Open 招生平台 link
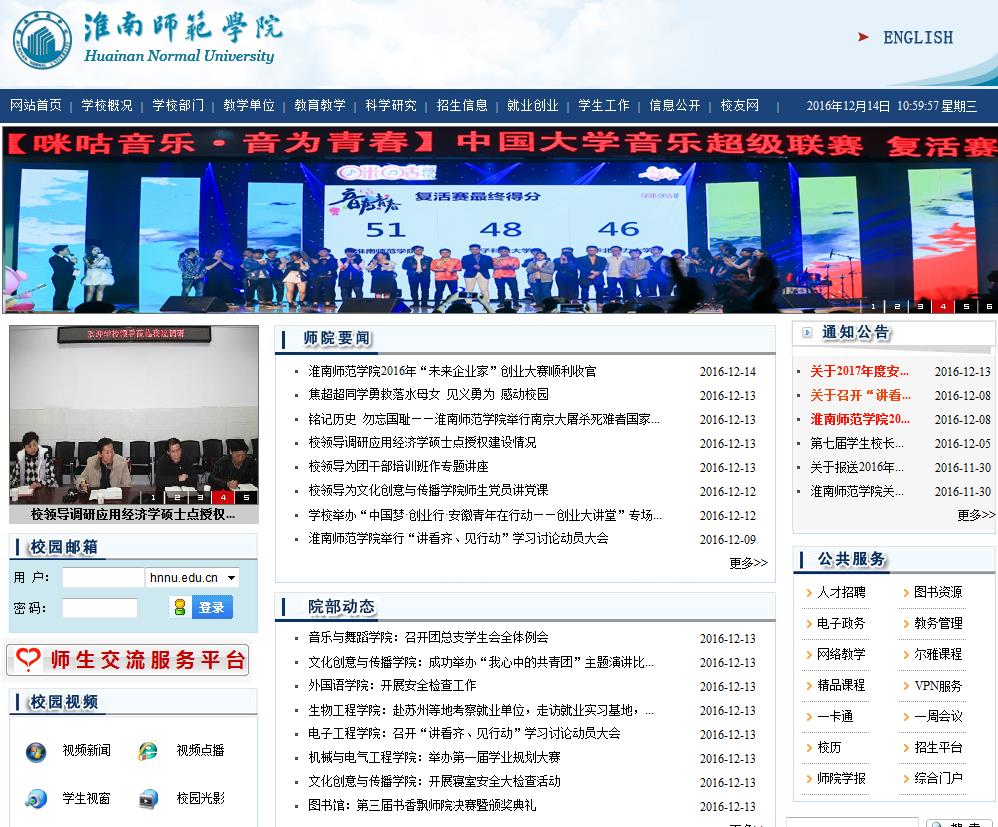The width and height of the screenshot is (998, 827). pyautogui.click(x=938, y=747)
